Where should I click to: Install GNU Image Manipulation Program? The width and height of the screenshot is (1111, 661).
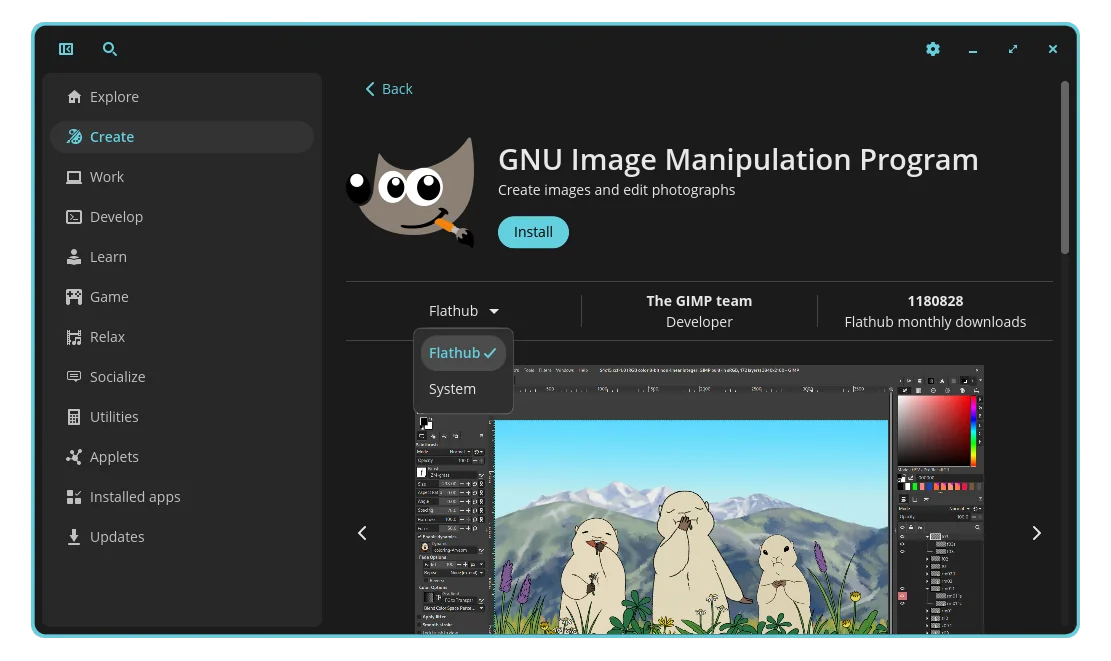click(x=533, y=232)
